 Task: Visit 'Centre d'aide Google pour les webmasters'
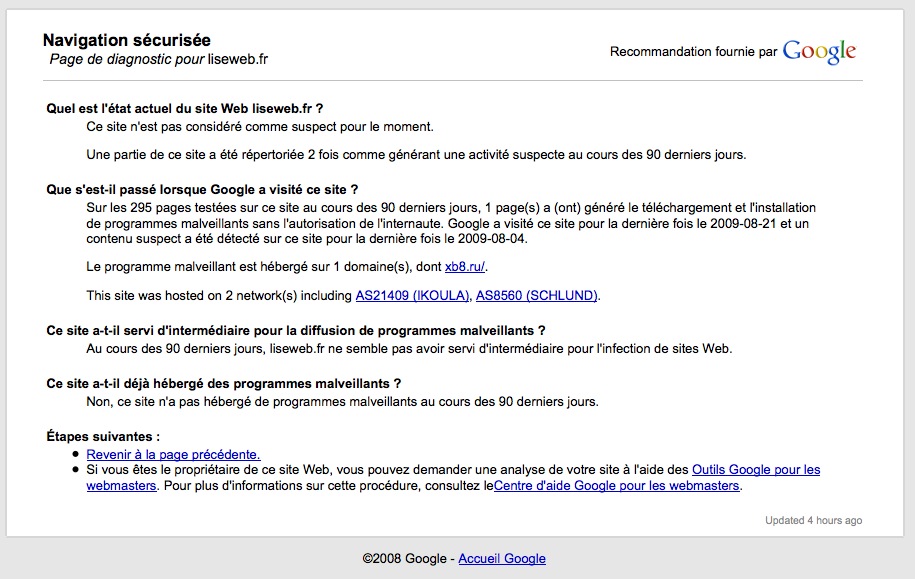[x=616, y=486]
